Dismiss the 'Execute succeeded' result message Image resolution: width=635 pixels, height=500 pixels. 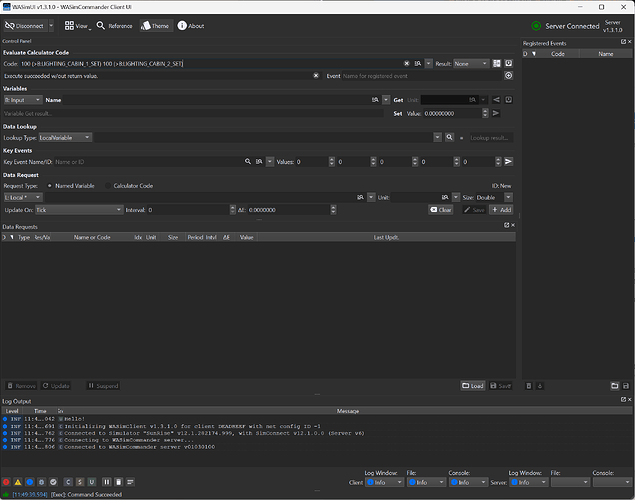(316, 76)
